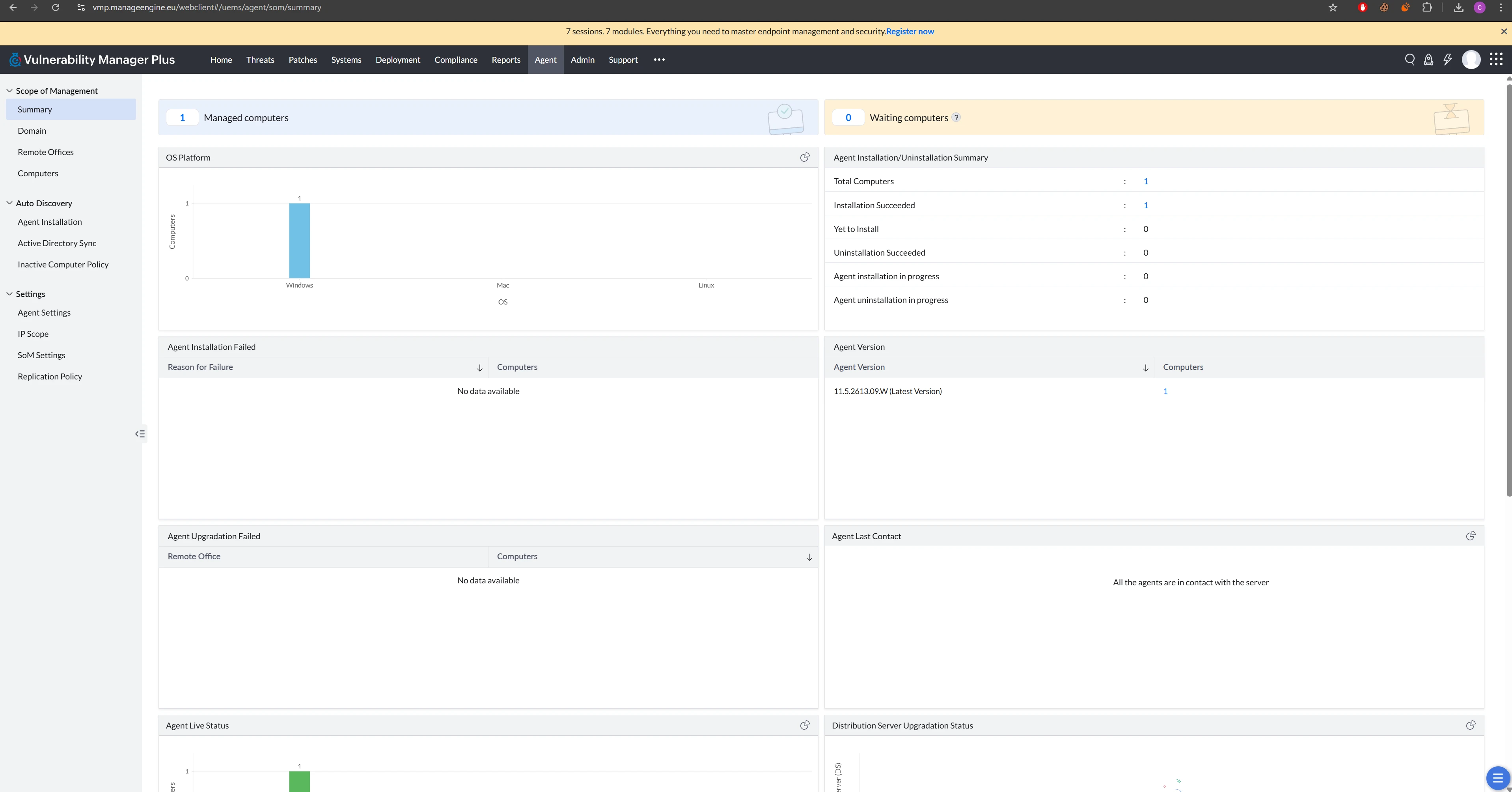Open IP Scope settings
The image size is (1512, 792).
(34, 333)
